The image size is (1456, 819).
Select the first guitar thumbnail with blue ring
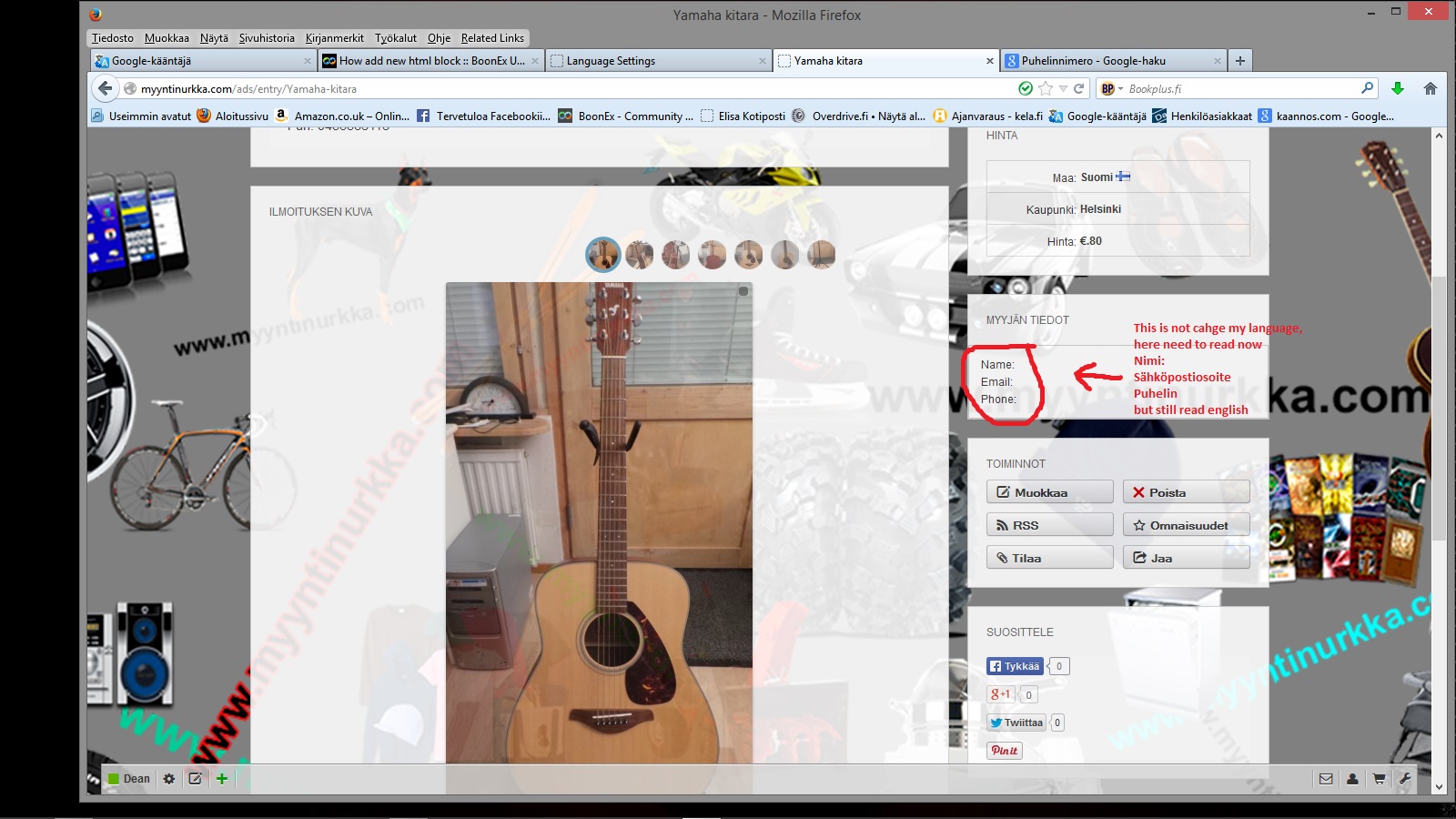[602, 255]
